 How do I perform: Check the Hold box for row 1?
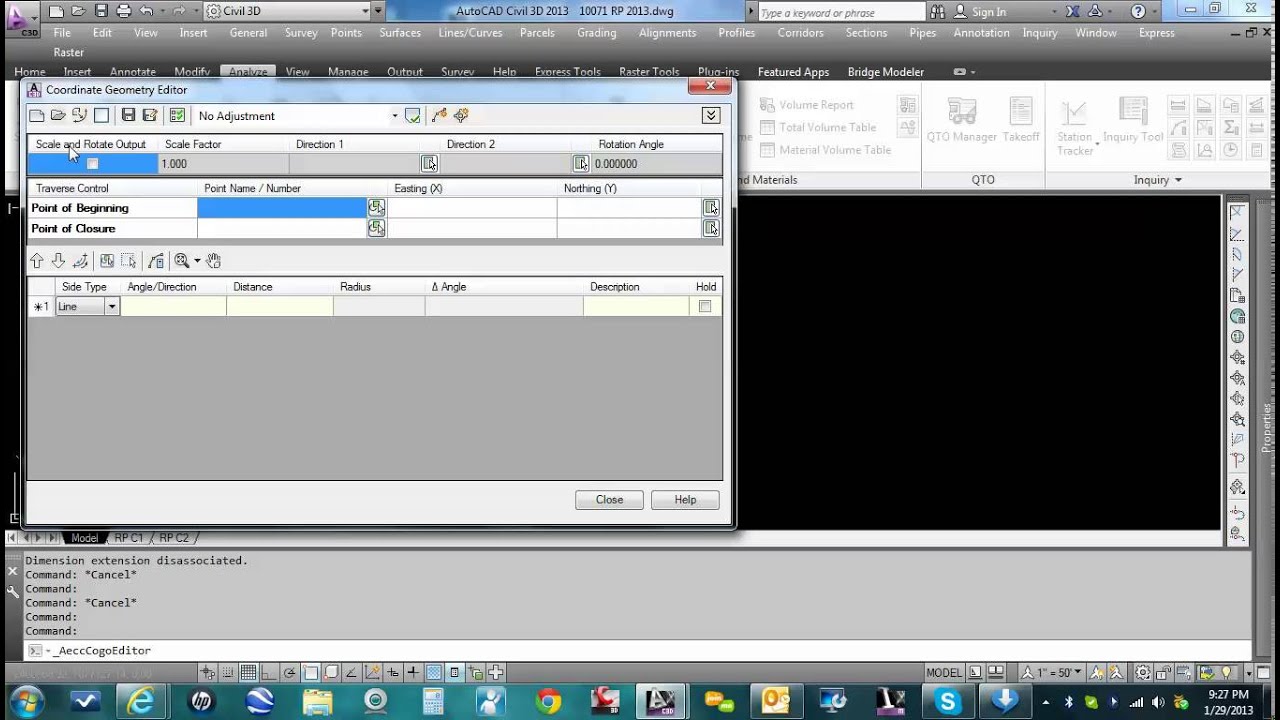pos(705,307)
